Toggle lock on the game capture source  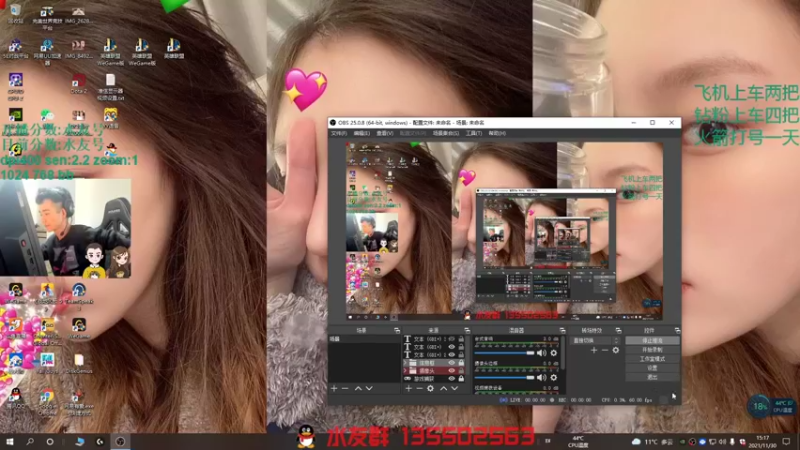pos(461,379)
